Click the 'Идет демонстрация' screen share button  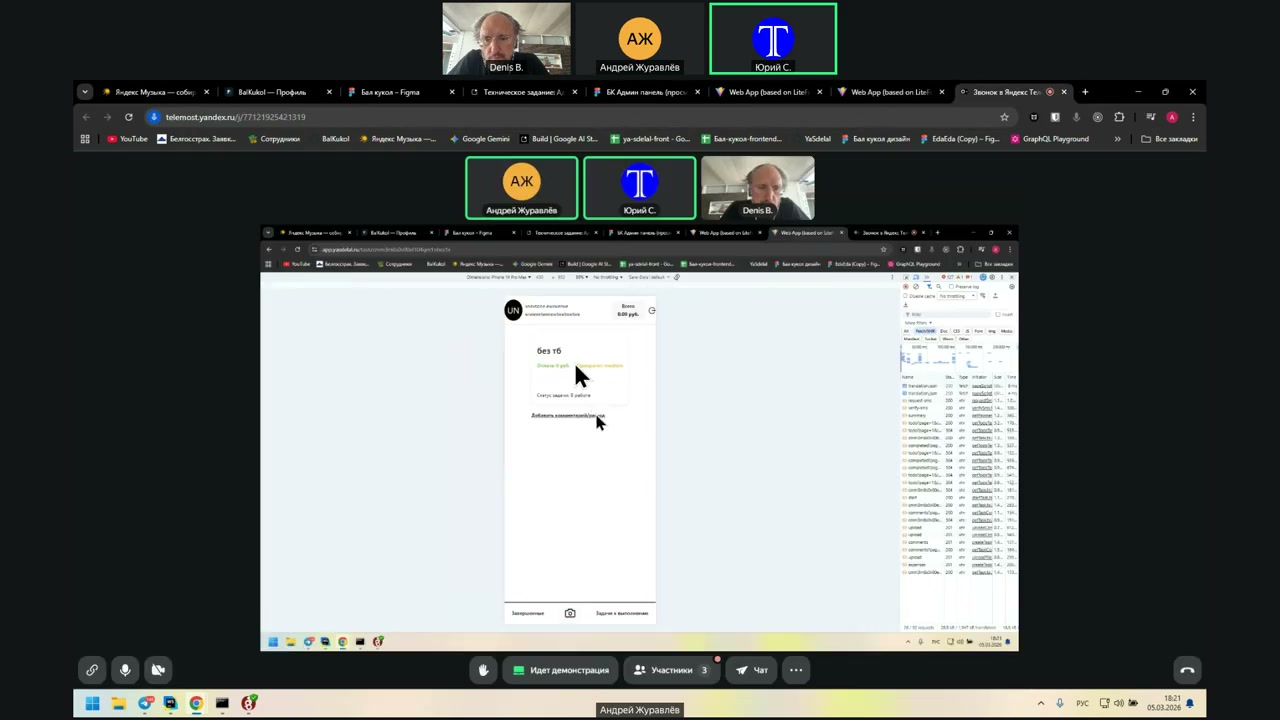click(560, 670)
